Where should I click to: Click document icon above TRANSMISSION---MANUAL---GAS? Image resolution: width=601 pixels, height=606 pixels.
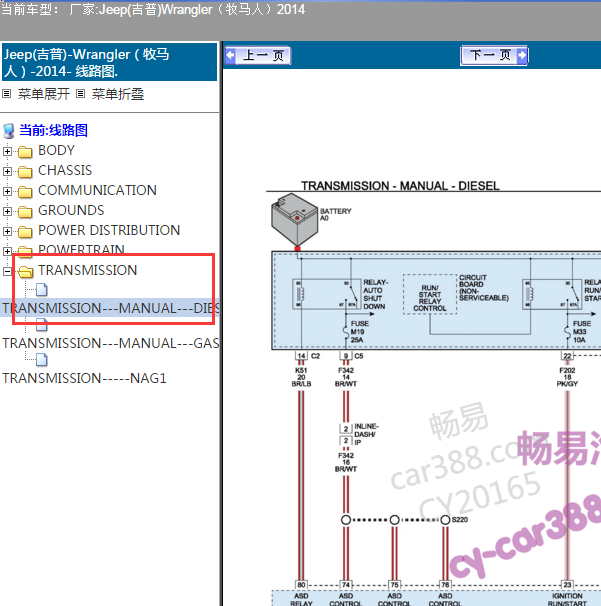42,325
